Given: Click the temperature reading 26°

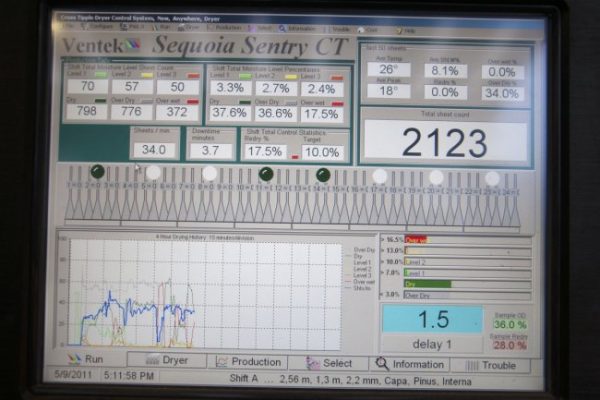Looking at the screenshot, I should click(x=389, y=69).
